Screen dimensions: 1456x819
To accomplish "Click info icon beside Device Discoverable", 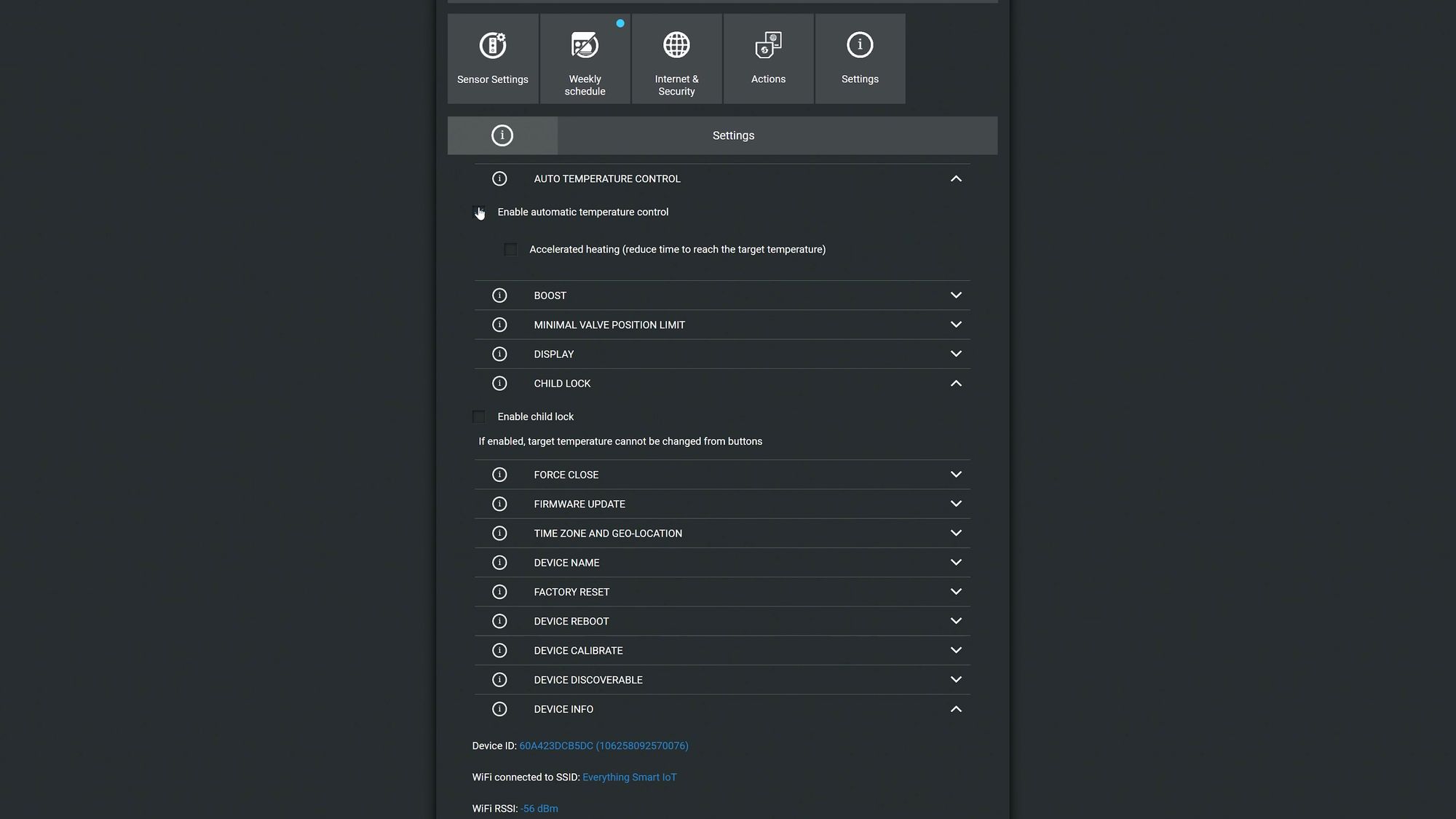I will click(499, 680).
